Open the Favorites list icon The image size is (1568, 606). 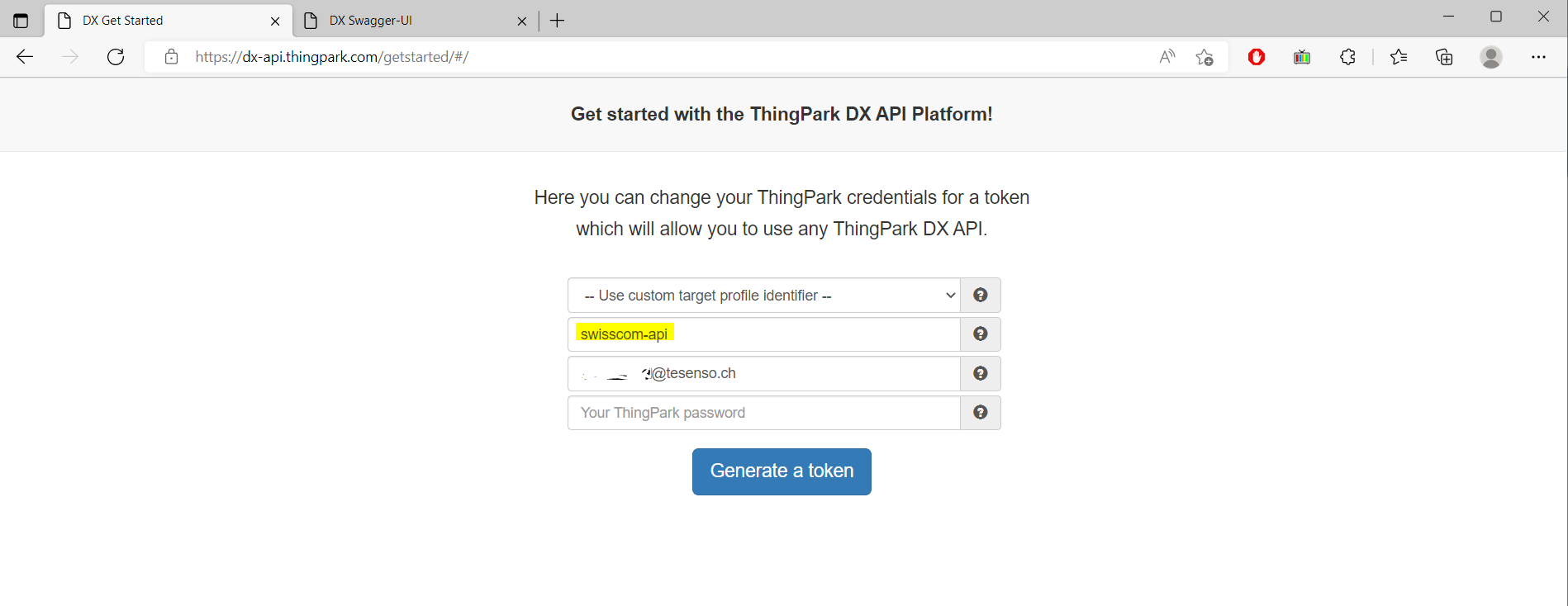point(1399,57)
